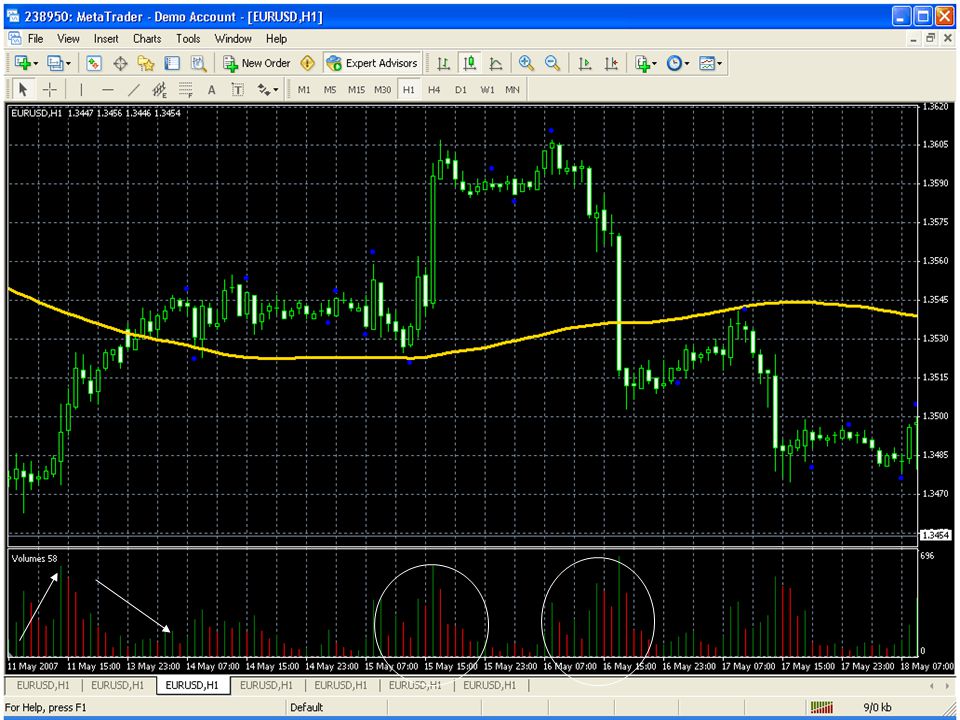960x720 pixels.
Task: Click the 'Volumes 58' indicator label
Action: click(x=35, y=558)
